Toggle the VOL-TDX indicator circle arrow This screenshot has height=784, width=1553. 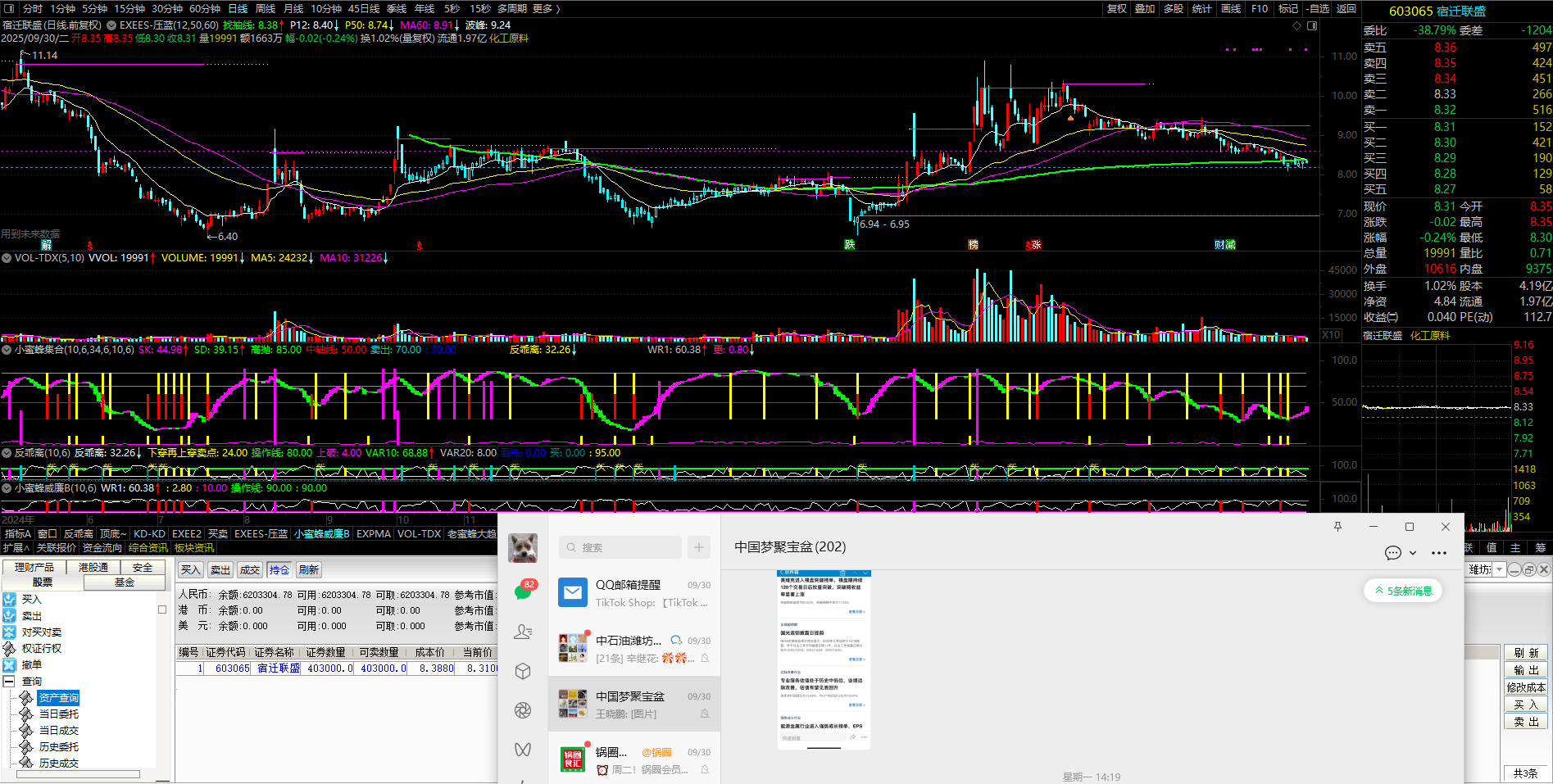[x=7, y=258]
